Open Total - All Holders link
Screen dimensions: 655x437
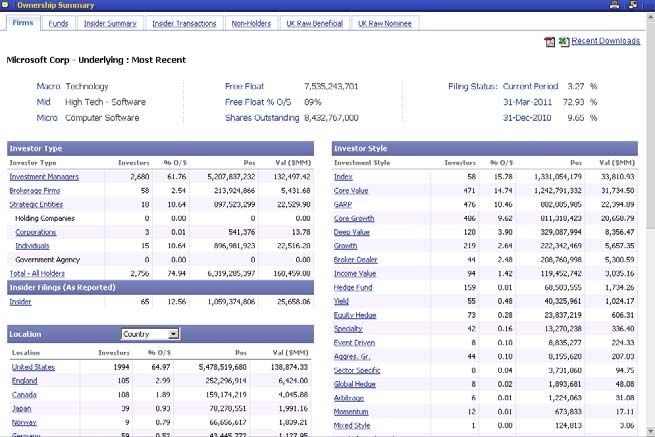click(37, 274)
